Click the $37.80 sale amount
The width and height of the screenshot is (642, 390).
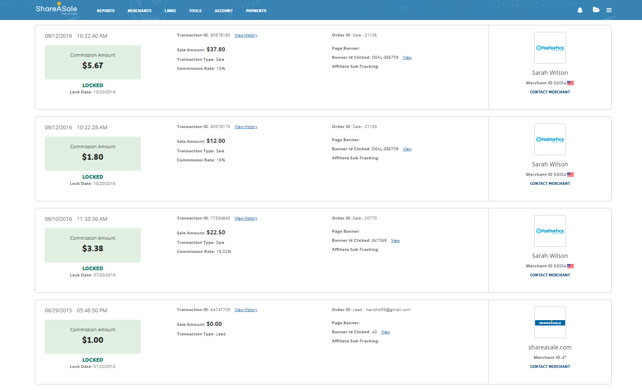pyautogui.click(x=216, y=50)
